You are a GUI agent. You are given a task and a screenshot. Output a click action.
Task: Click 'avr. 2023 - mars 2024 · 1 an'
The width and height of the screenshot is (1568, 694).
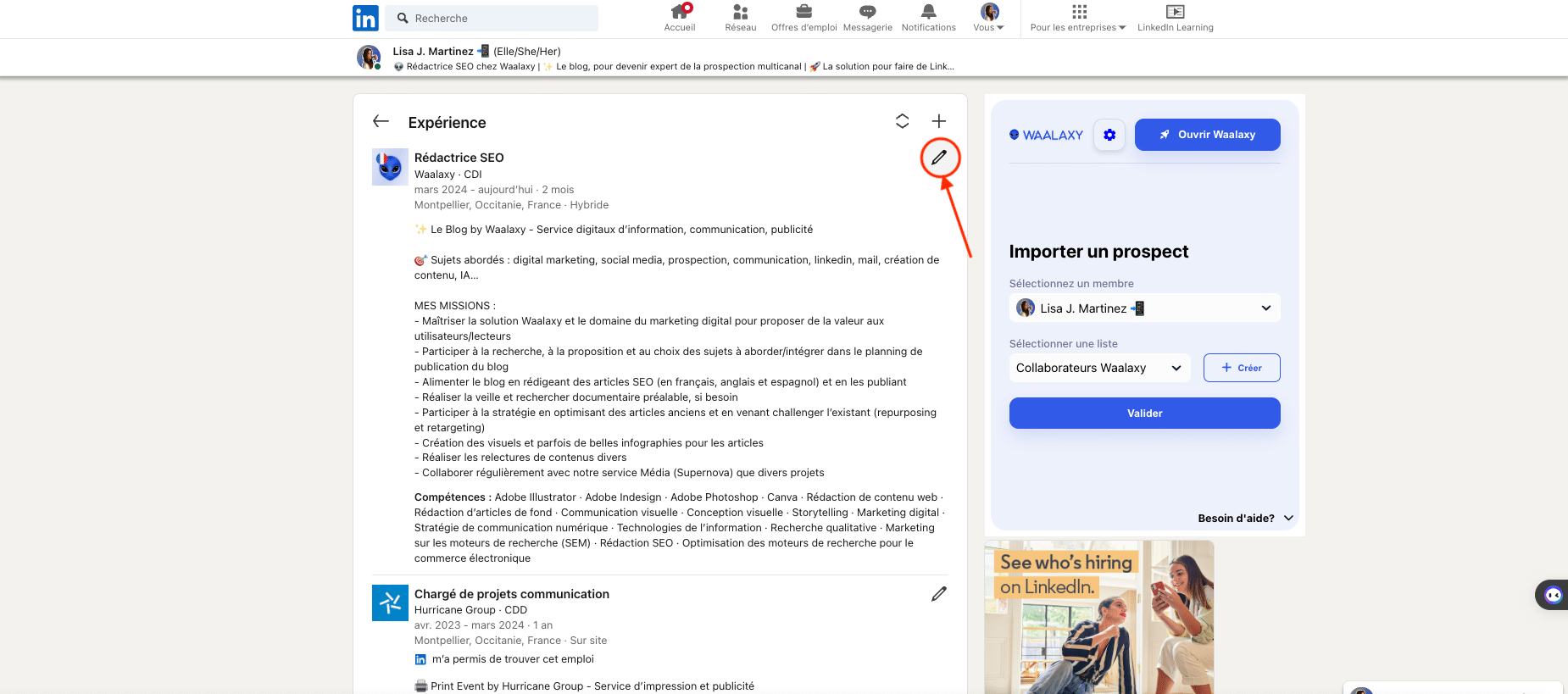click(x=483, y=625)
